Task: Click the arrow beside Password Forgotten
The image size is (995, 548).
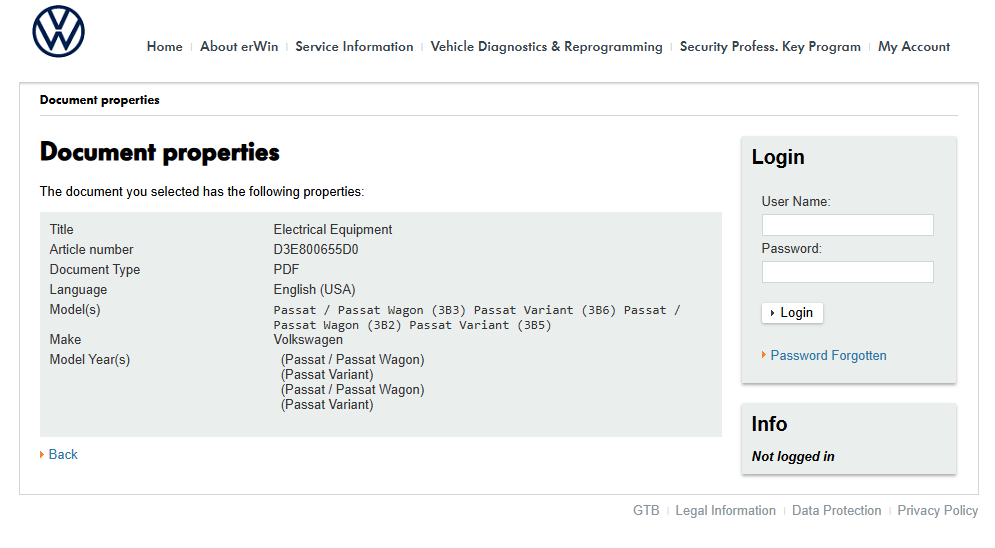Action: click(x=764, y=355)
